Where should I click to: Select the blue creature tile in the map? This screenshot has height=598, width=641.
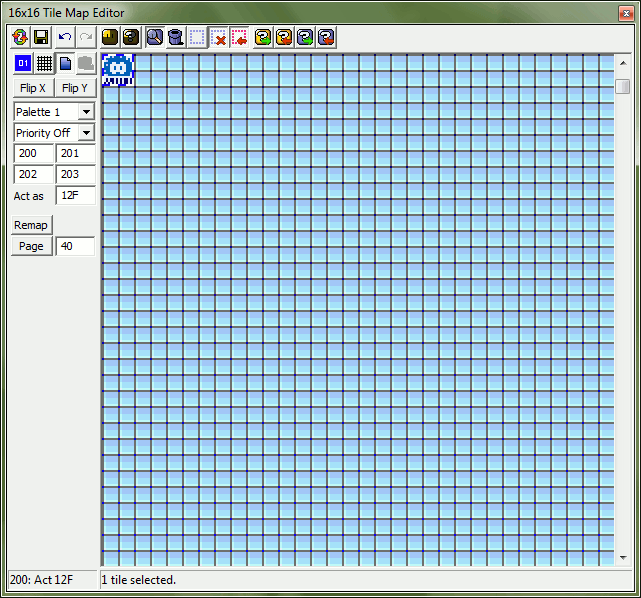[118, 70]
